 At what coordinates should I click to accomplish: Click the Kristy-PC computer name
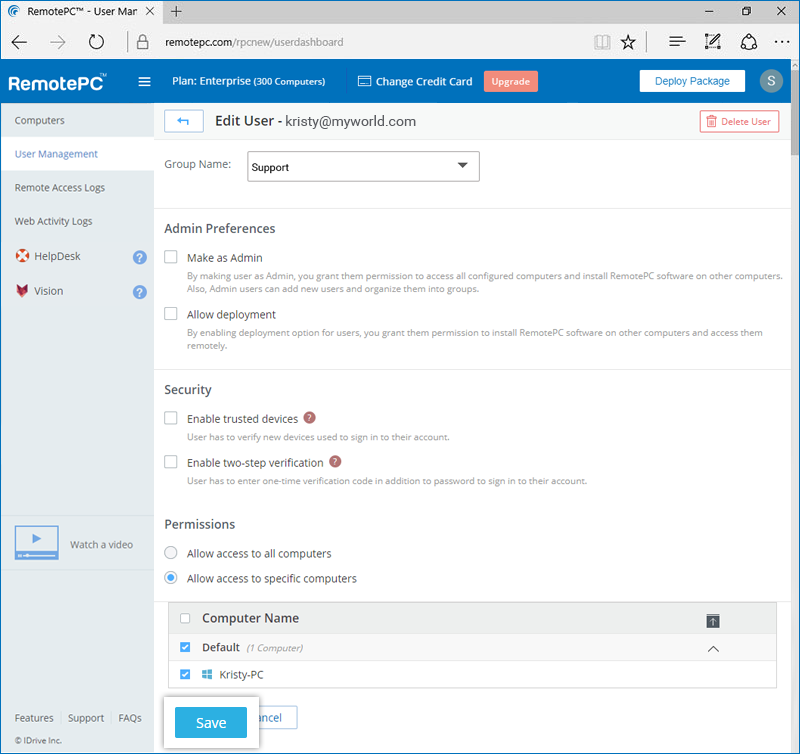point(241,674)
